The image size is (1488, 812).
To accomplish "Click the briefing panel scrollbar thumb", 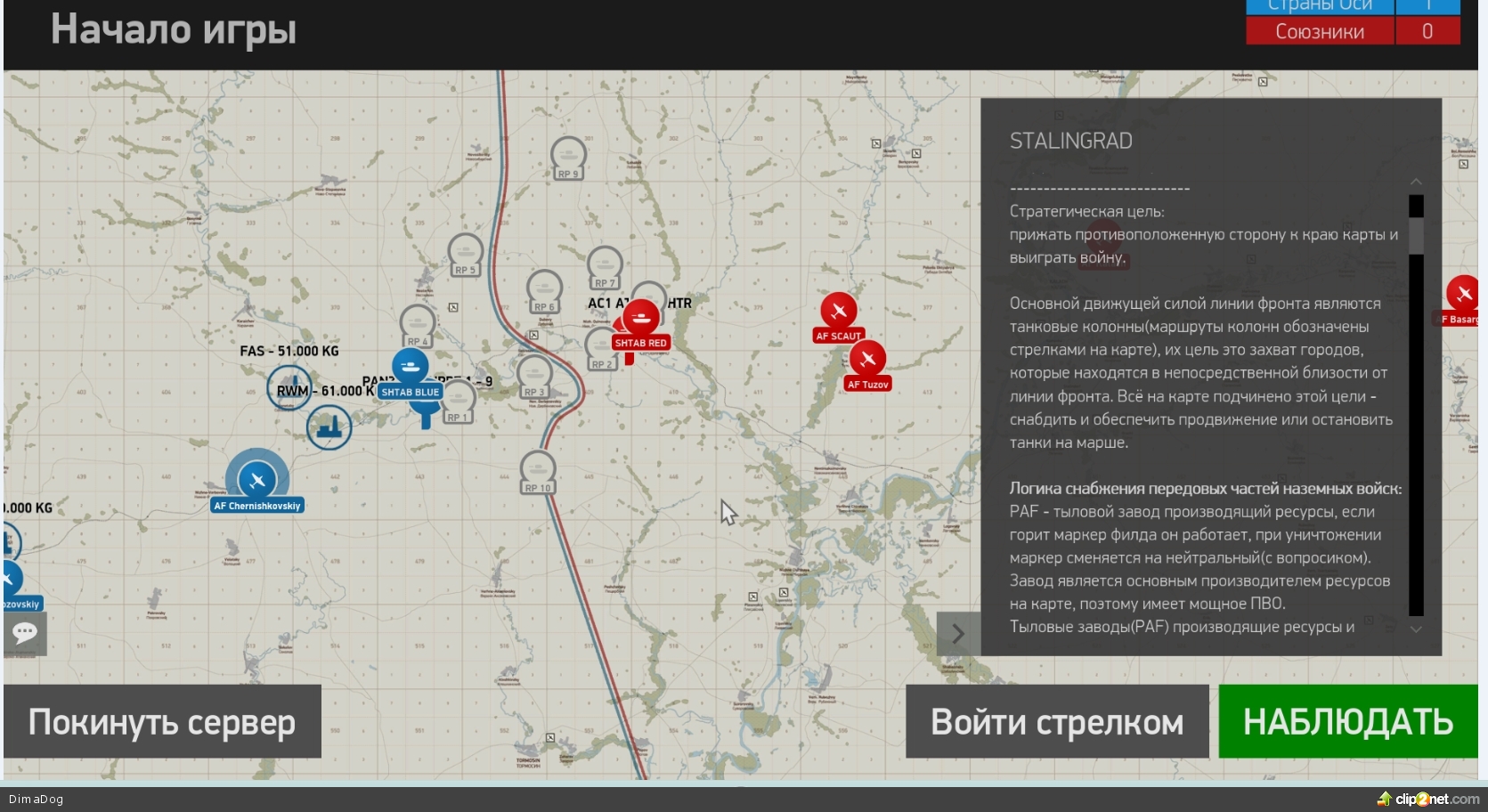I will (1416, 235).
